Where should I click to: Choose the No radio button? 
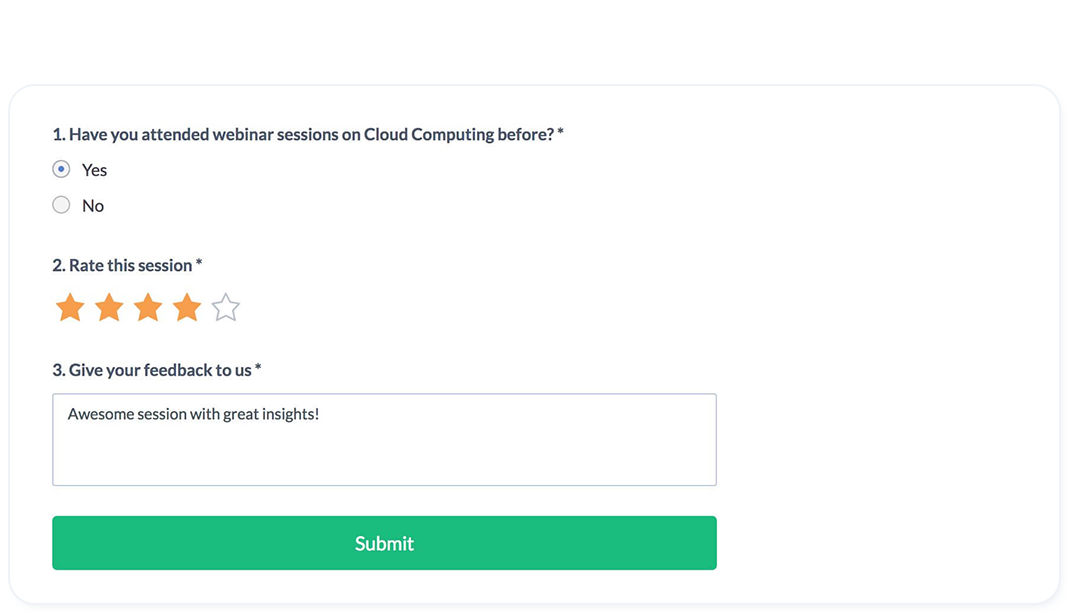[62, 205]
